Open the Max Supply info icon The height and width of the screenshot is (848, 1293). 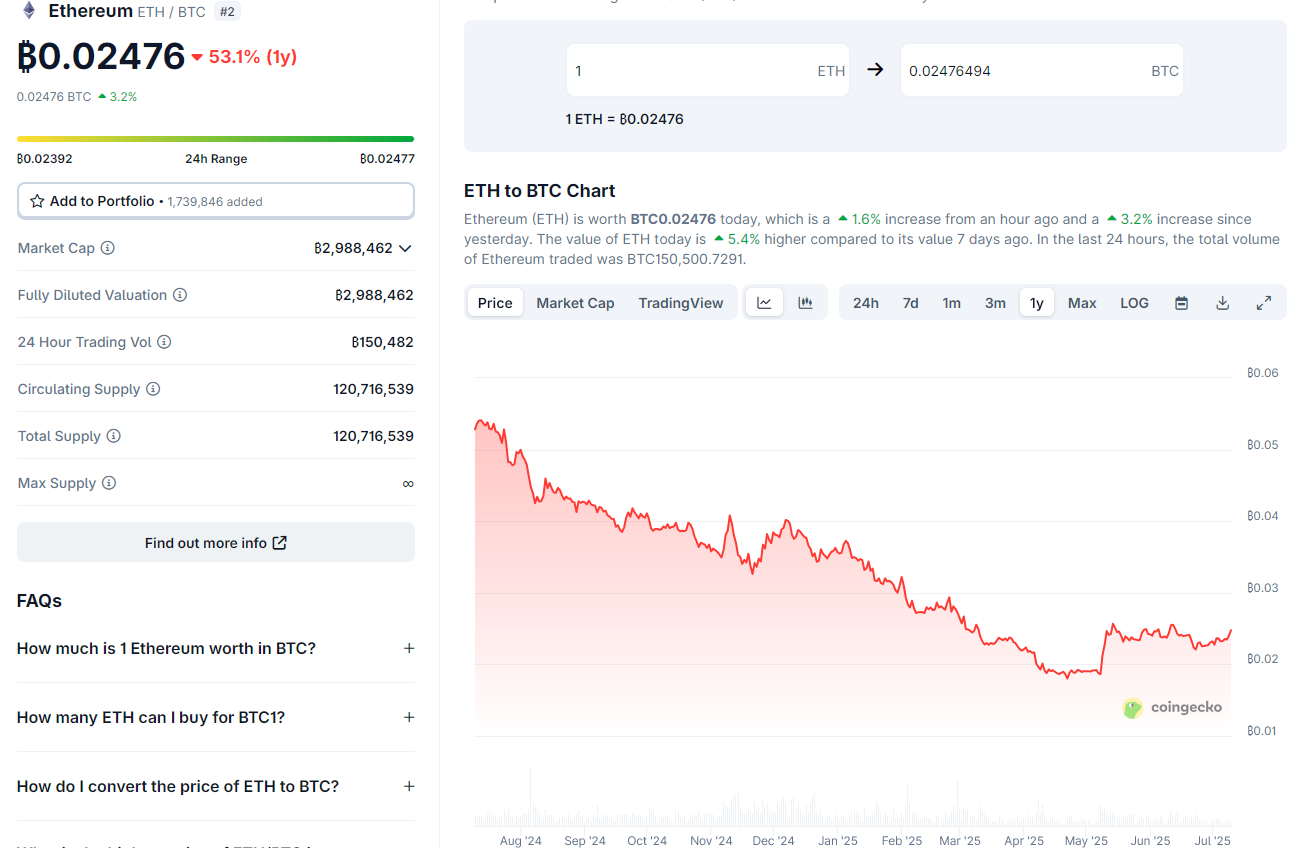coord(109,483)
